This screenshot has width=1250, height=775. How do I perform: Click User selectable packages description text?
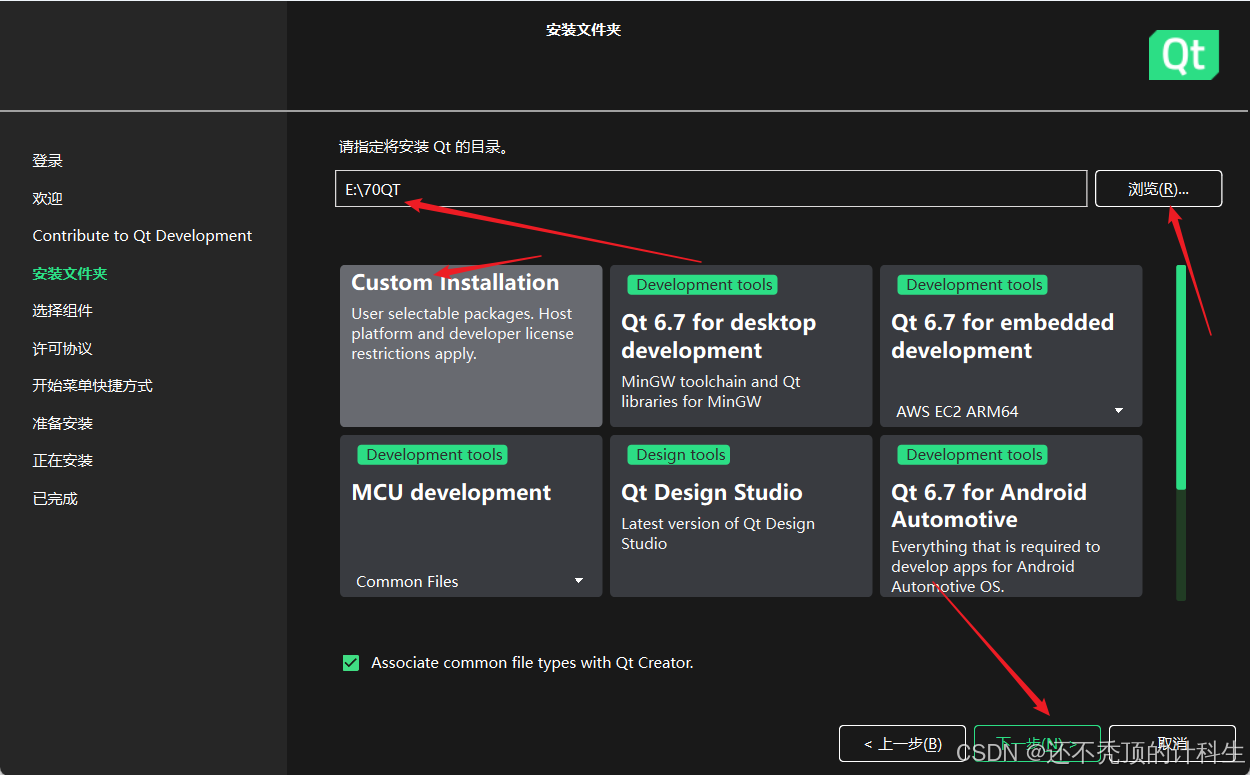click(462, 334)
